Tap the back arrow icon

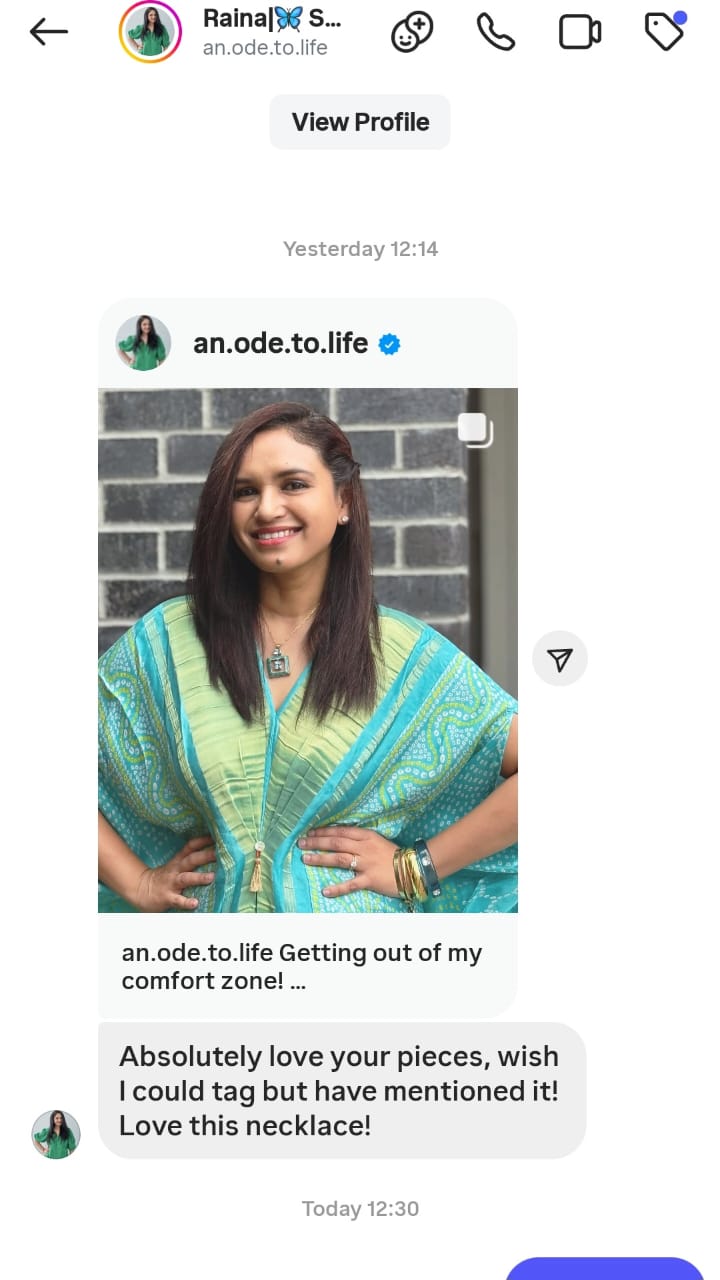49,32
